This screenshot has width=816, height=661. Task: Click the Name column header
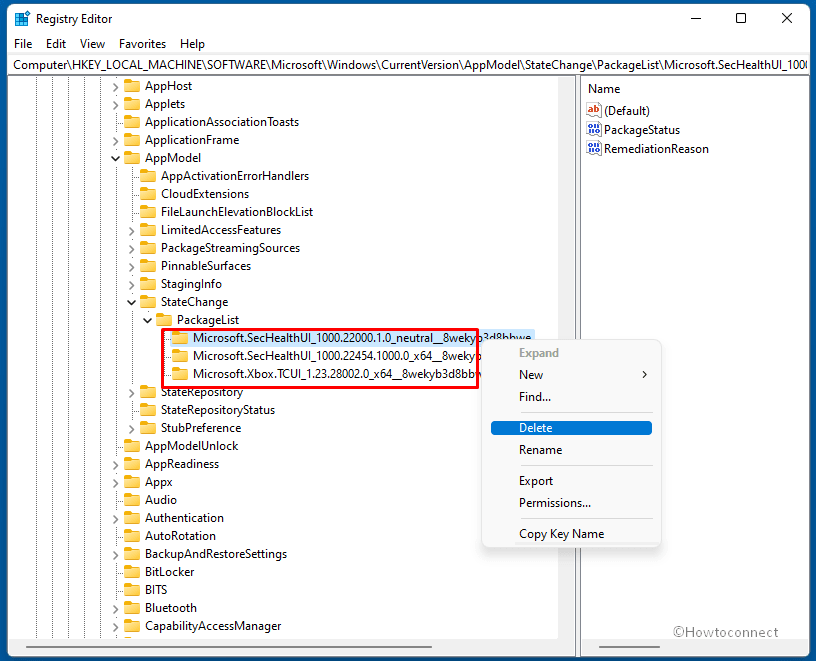[x=604, y=89]
